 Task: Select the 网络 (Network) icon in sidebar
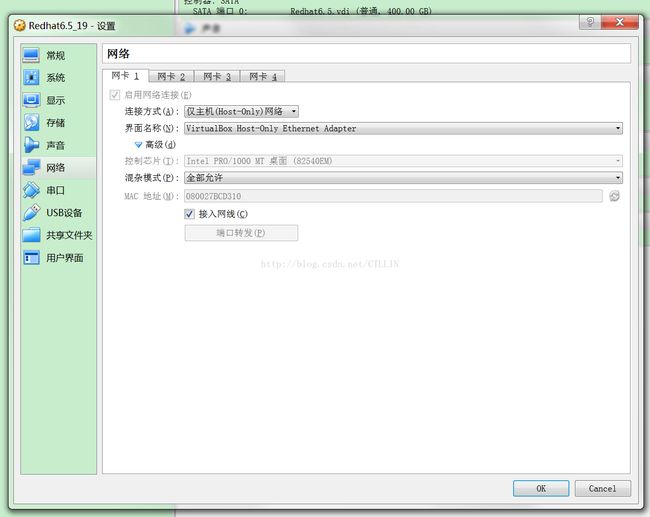click(31, 167)
